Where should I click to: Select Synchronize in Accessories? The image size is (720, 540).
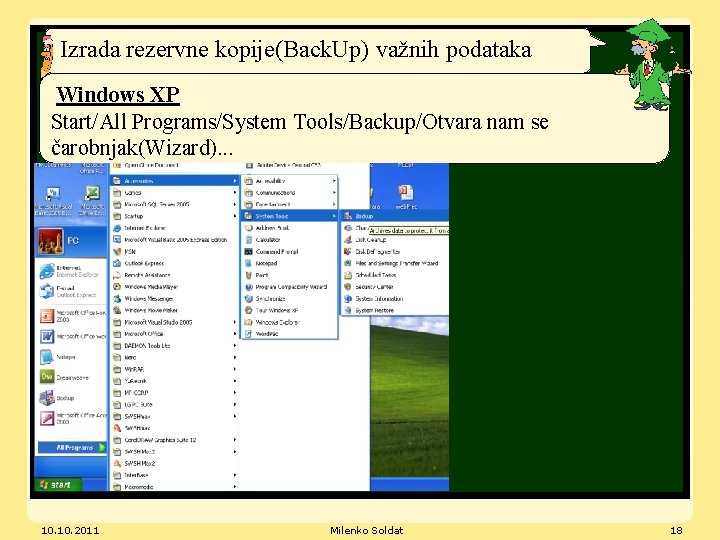[290, 299]
